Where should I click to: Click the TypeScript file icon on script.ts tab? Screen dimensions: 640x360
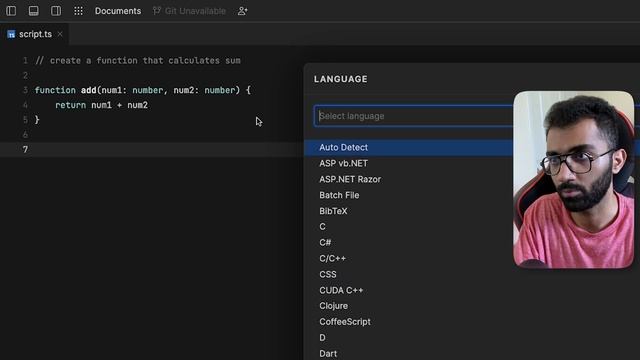[11, 35]
